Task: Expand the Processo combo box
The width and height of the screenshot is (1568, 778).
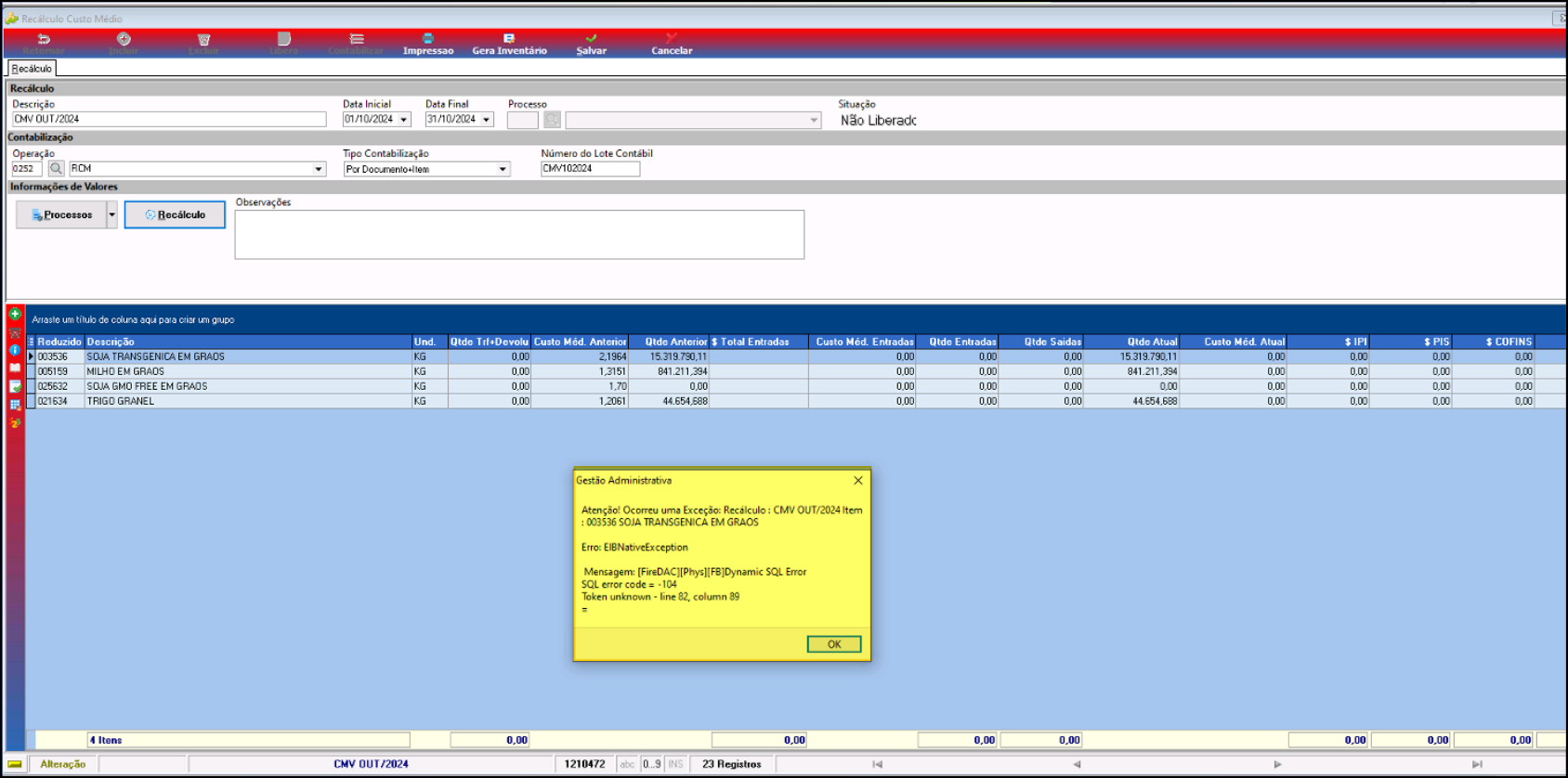Action: coord(814,120)
